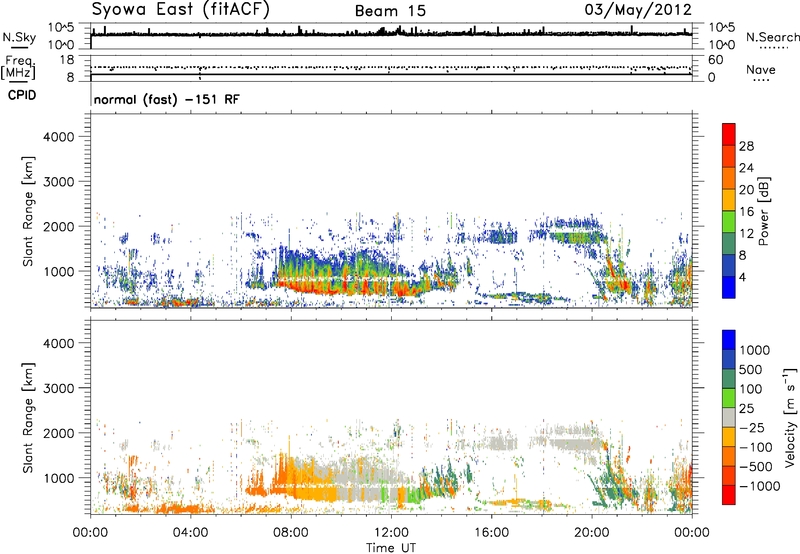Click the "04:00" time tick label
The width and height of the screenshot is (800, 554).
pos(190,533)
